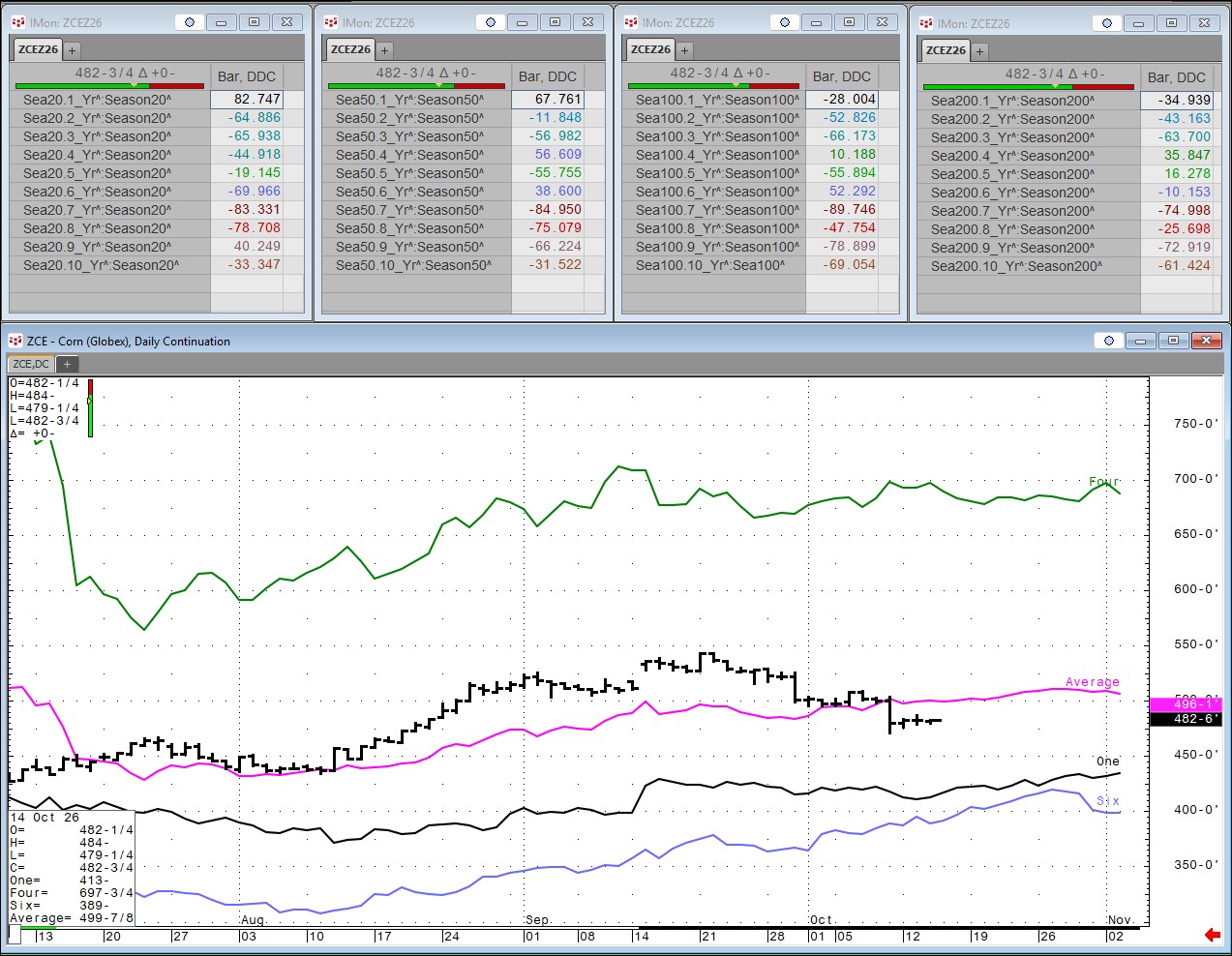1232x956 pixels.
Task: Add a new tab in the Season50 monitor window
Action: tap(384, 50)
